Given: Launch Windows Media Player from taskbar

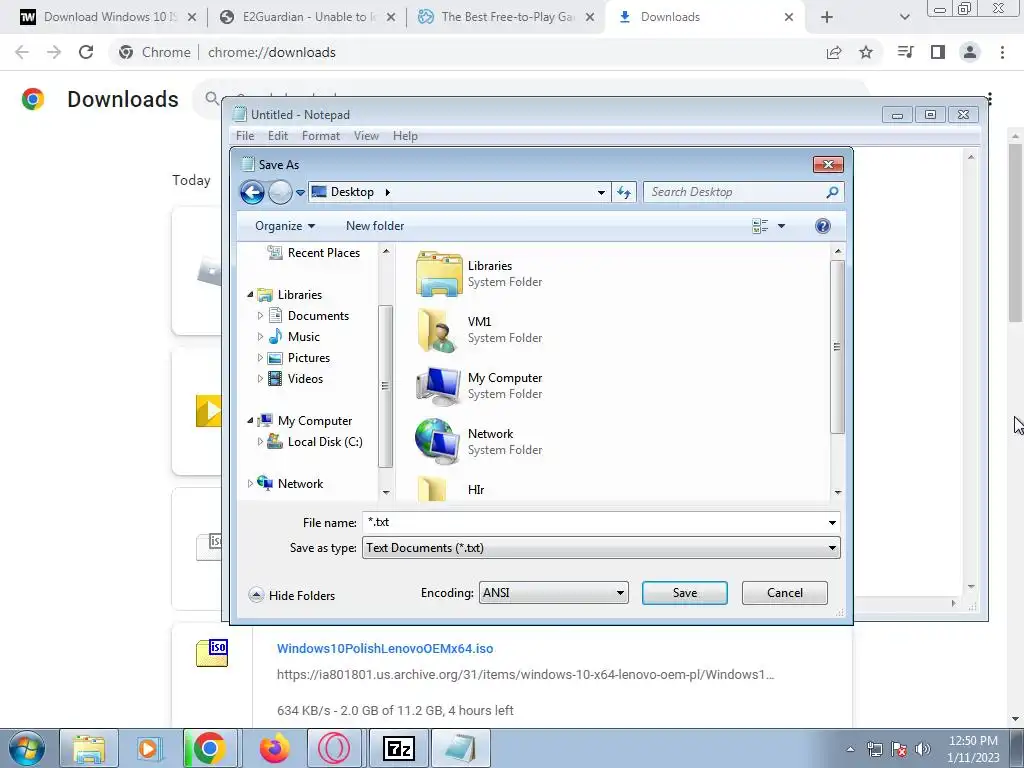Looking at the screenshot, I should [150, 748].
